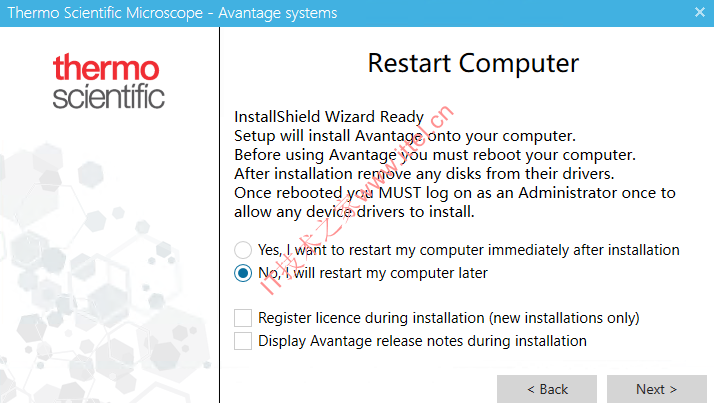Click 'After installation remove any disks' line

[424, 174]
